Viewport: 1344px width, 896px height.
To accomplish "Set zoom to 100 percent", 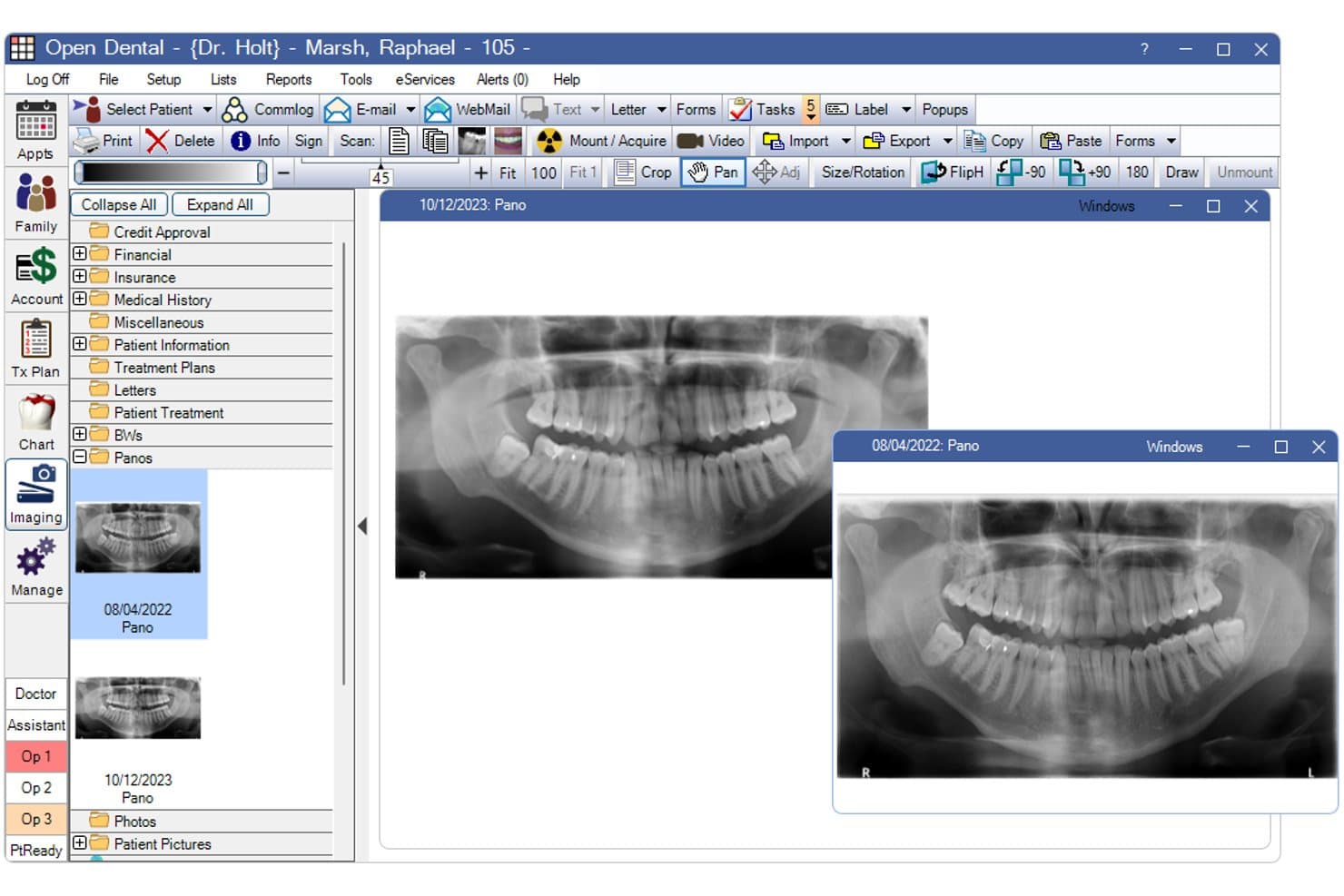I will pyautogui.click(x=544, y=172).
